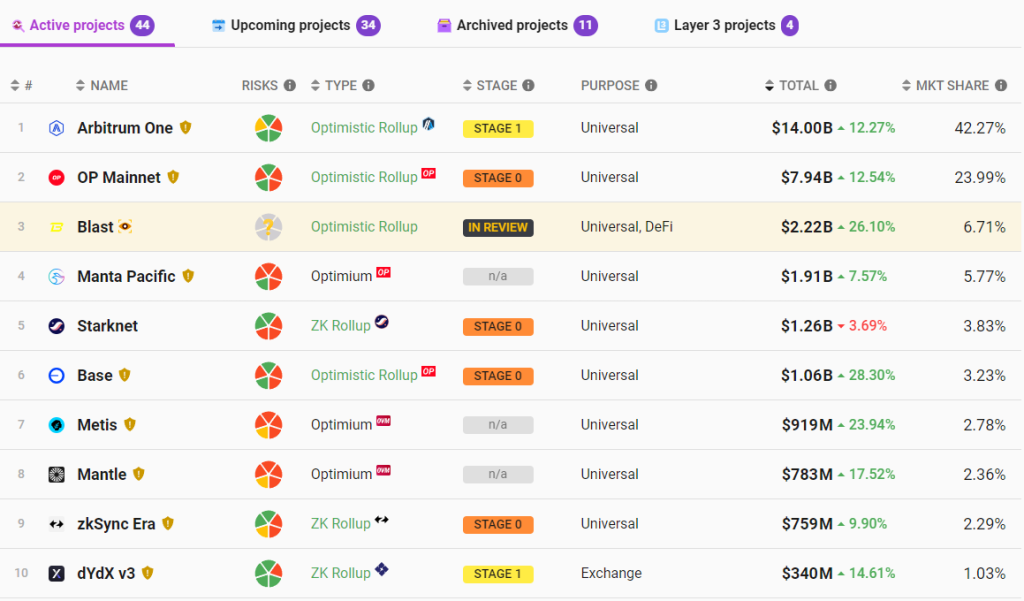Click the shield badge next to Metis

click(130, 425)
